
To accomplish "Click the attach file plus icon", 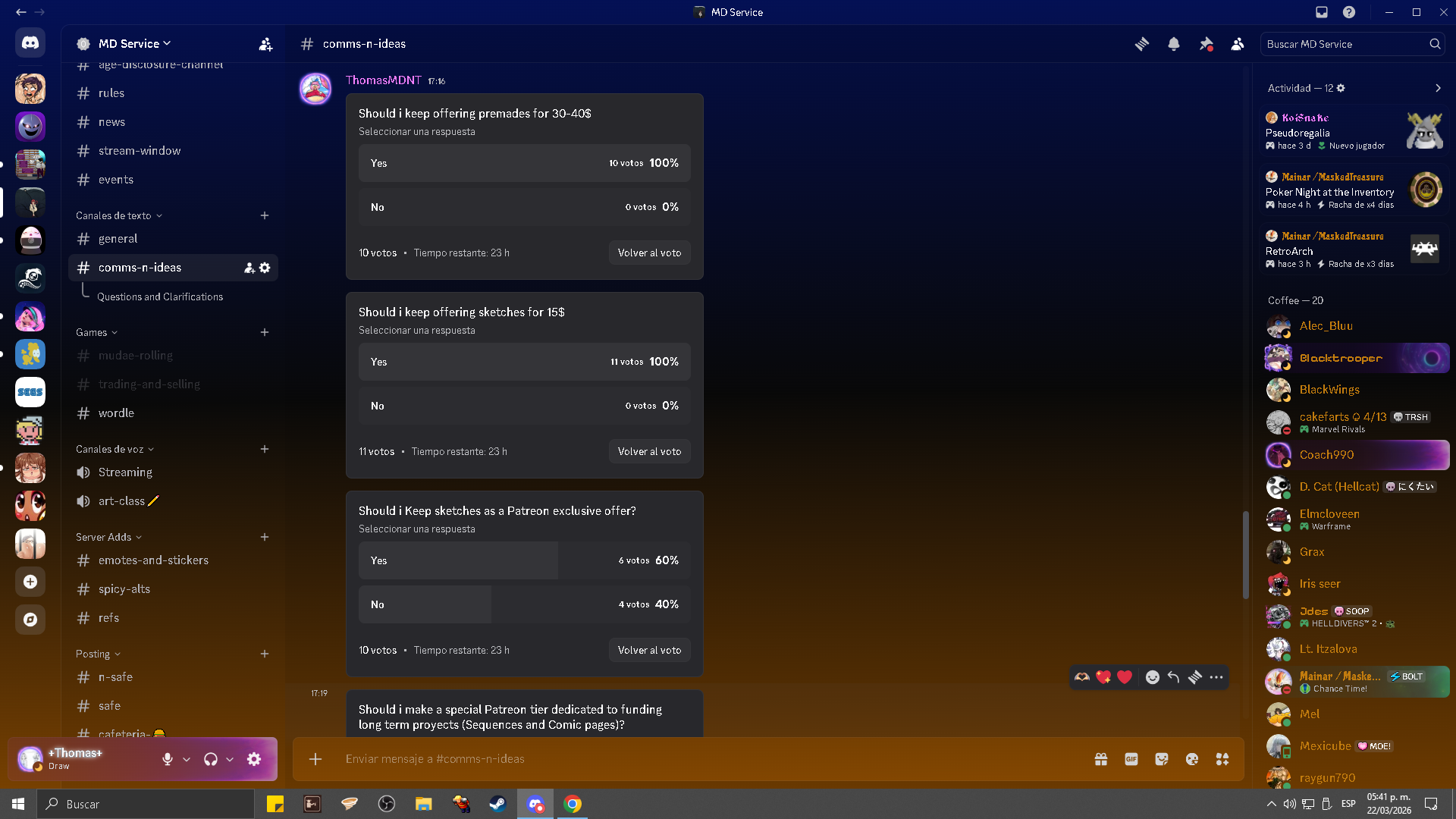I will (x=315, y=759).
